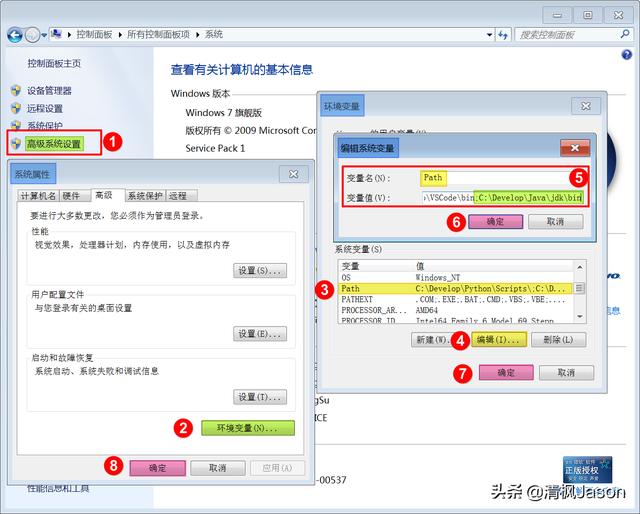Select the PATHEXT variable row
Viewport: 640px width, 514px height.
pyautogui.click(x=456, y=299)
